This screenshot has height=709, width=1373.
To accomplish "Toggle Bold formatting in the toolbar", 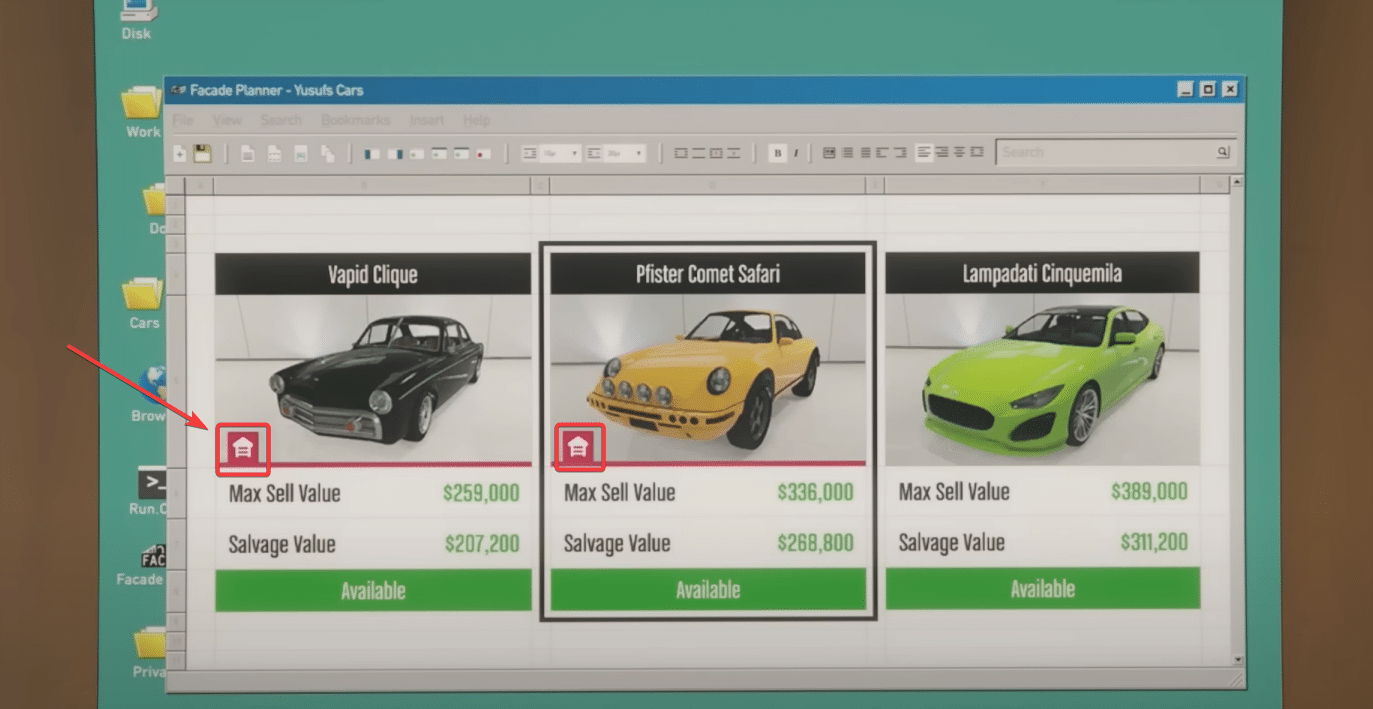I will [778, 153].
